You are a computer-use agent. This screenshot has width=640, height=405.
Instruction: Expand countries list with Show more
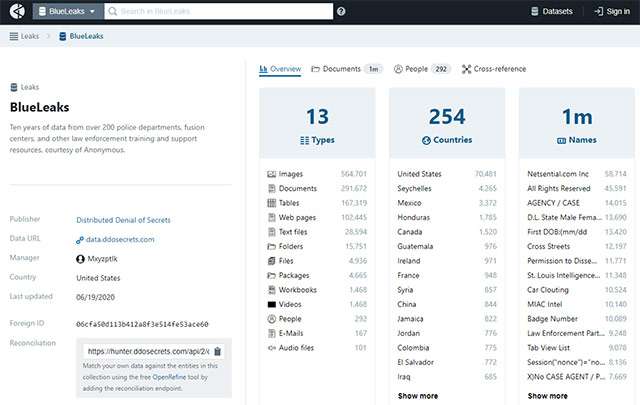[x=418, y=396]
